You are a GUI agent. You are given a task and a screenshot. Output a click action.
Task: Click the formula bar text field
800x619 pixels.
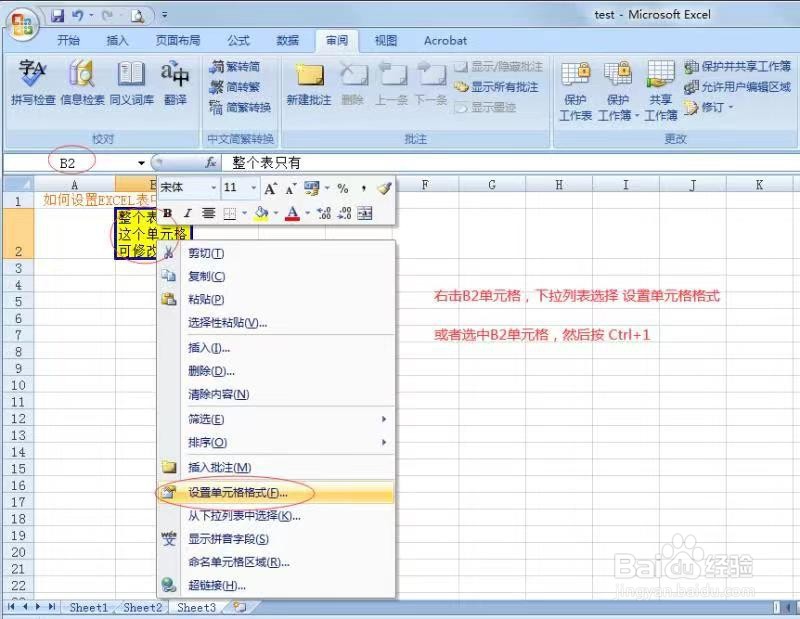pyautogui.click(x=510, y=163)
